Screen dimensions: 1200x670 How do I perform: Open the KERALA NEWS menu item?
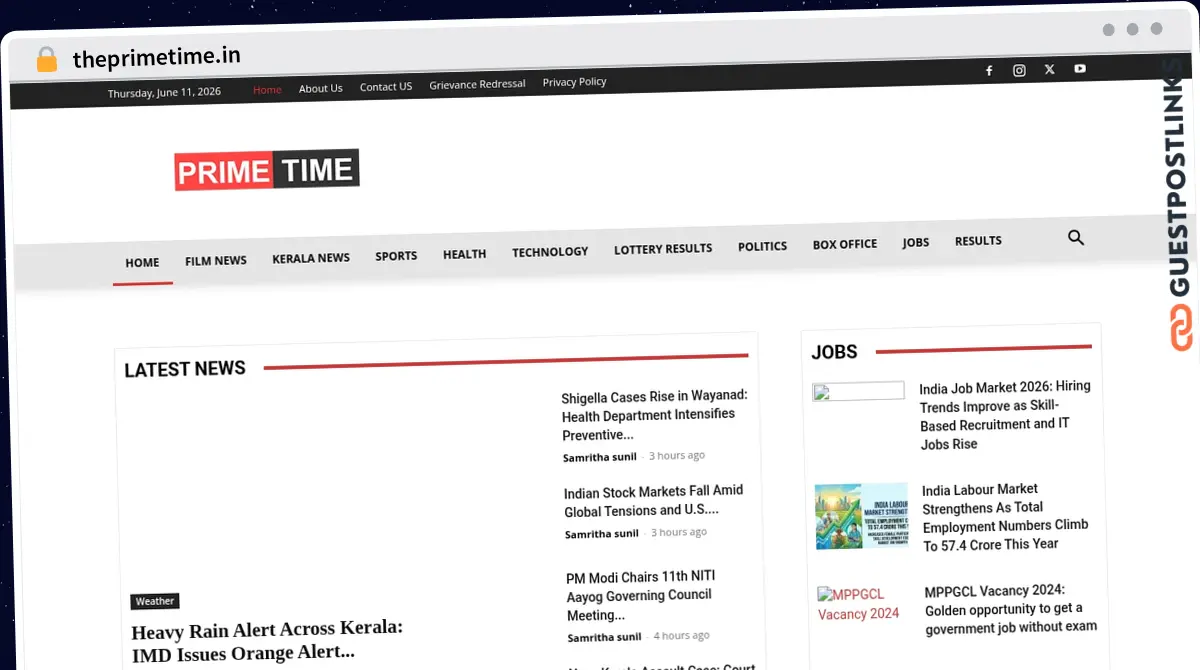point(311,258)
